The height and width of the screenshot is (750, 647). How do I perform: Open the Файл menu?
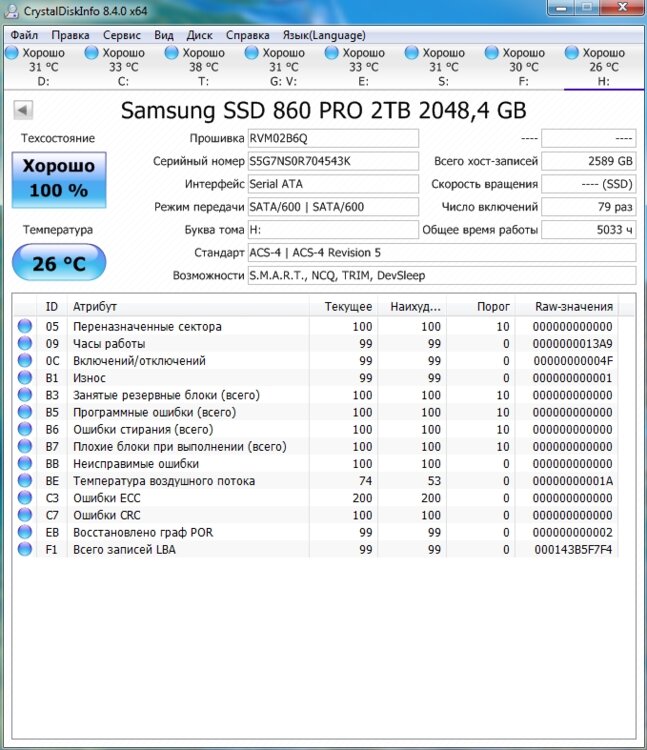25,34
